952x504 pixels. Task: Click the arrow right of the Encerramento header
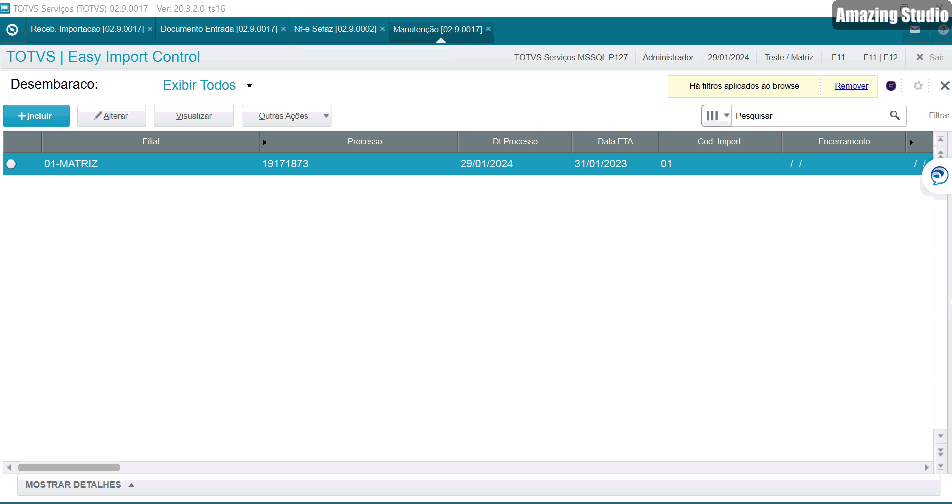point(911,142)
